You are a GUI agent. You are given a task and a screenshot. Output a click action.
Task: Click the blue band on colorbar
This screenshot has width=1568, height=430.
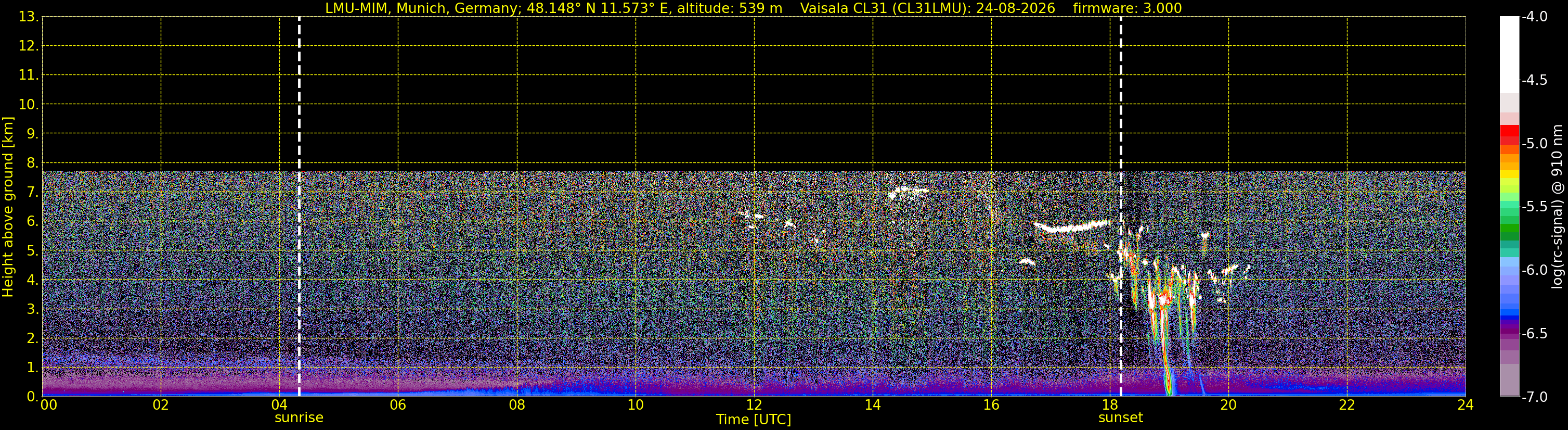point(1510,312)
